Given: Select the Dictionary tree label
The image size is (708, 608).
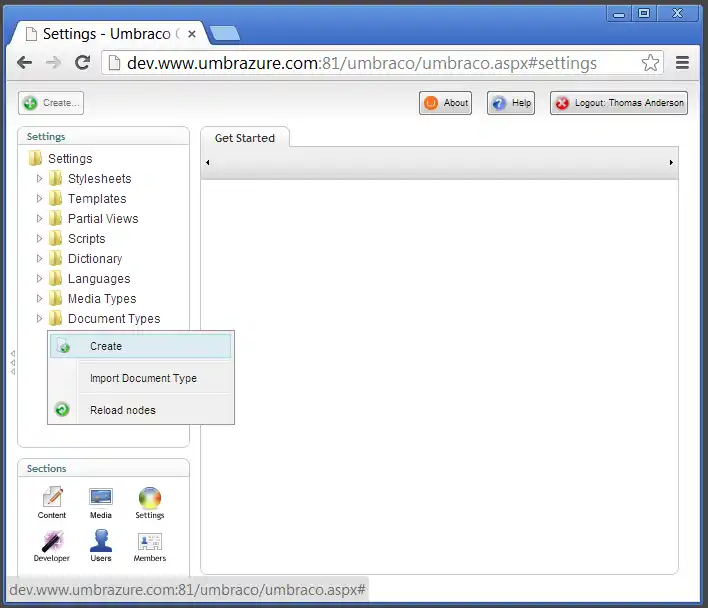Looking at the screenshot, I should click(x=95, y=259).
